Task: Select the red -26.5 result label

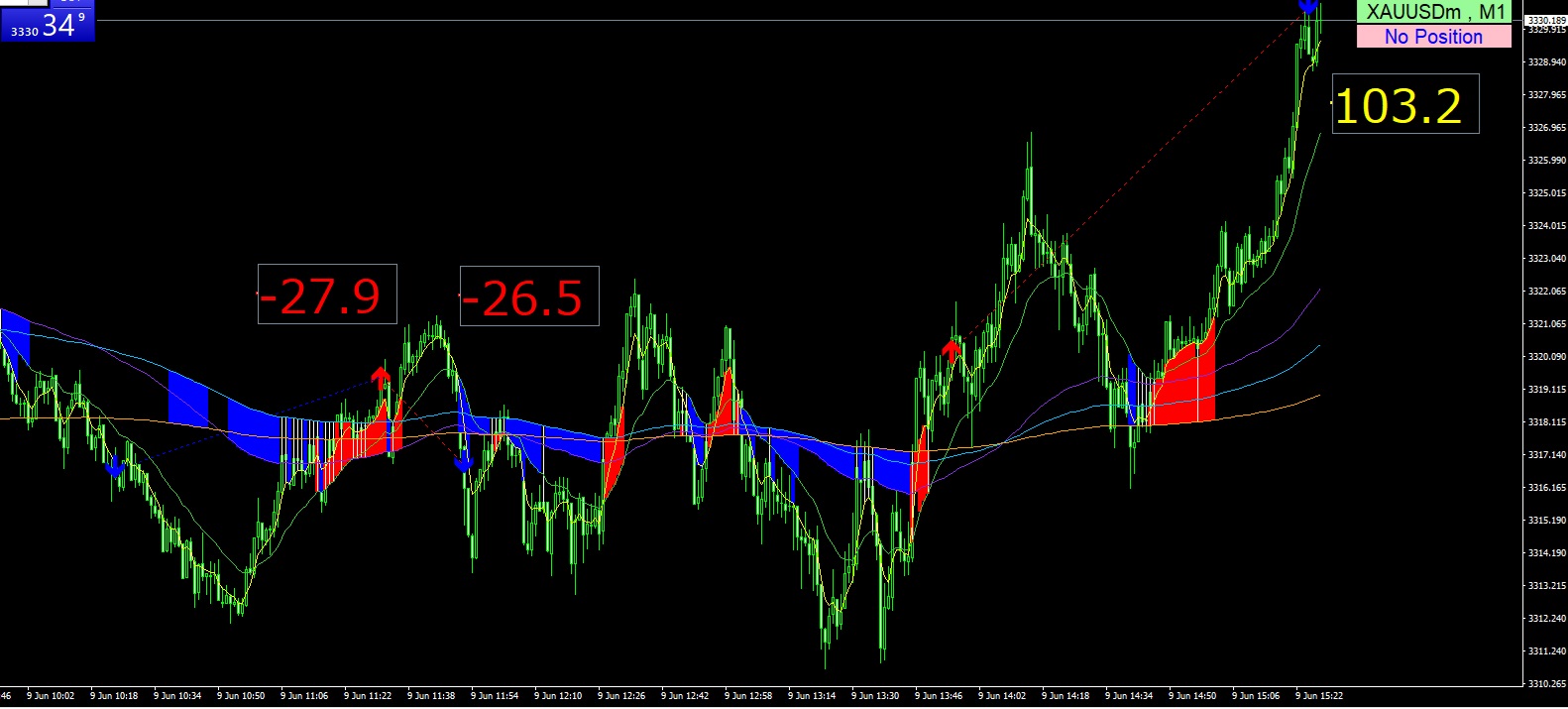Action: [529, 295]
